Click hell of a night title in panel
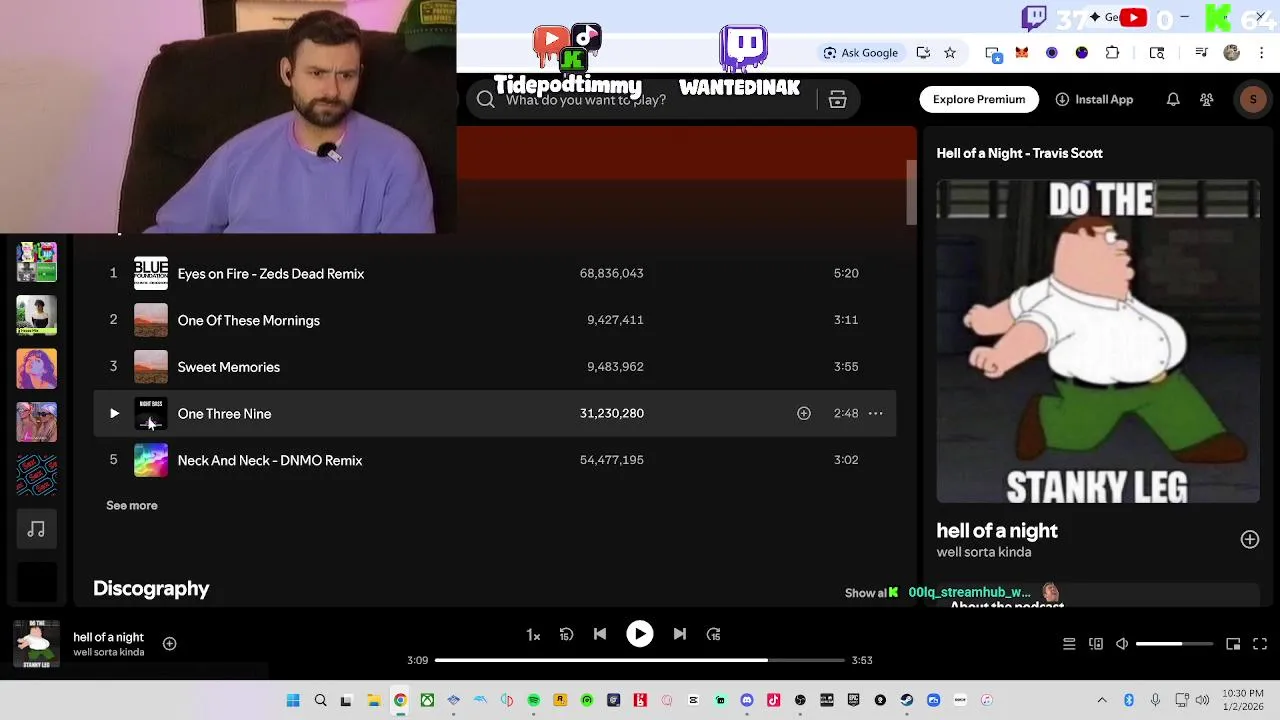1280x720 pixels. pos(997,531)
